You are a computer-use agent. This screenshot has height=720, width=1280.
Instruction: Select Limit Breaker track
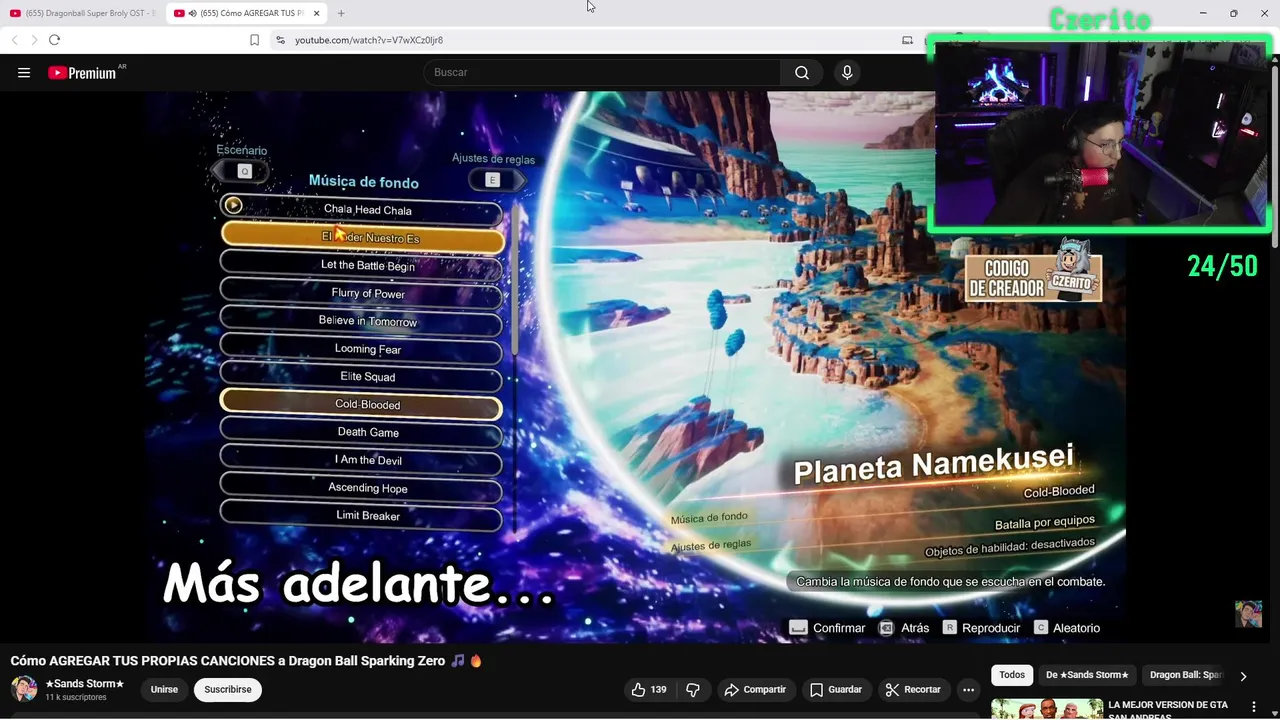[361, 516]
